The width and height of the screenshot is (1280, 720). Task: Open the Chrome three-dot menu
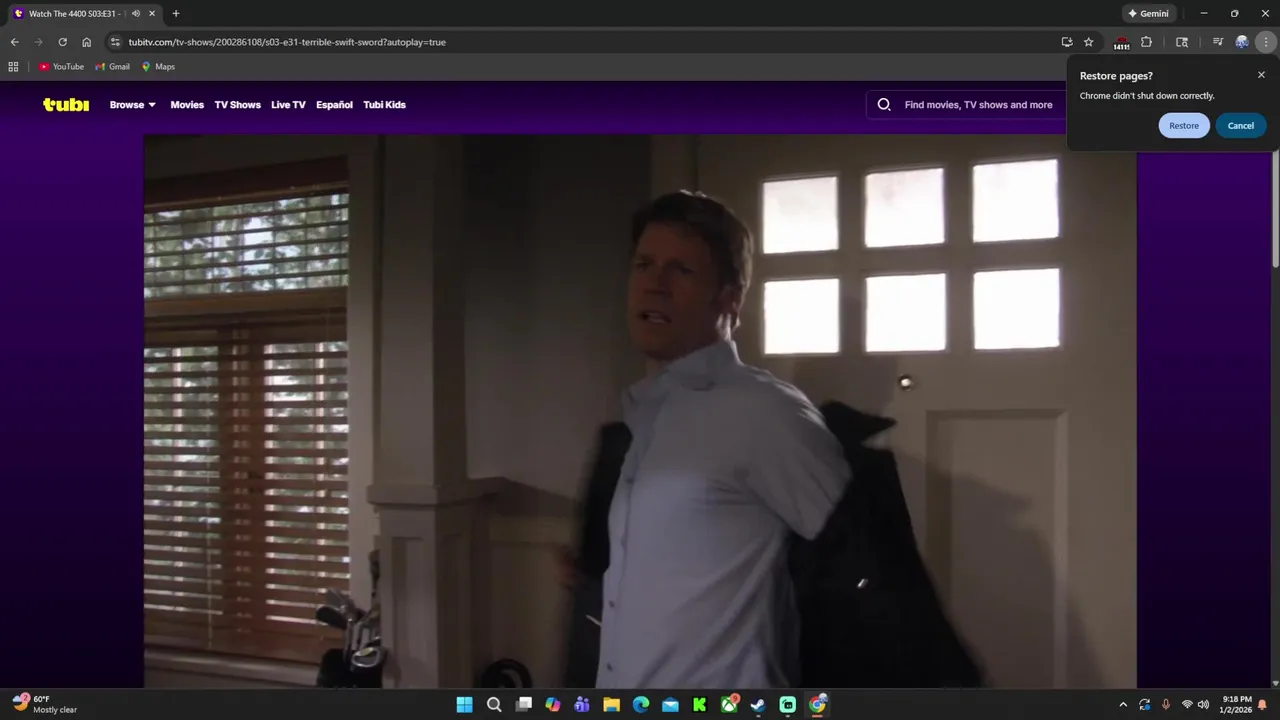click(x=1266, y=42)
